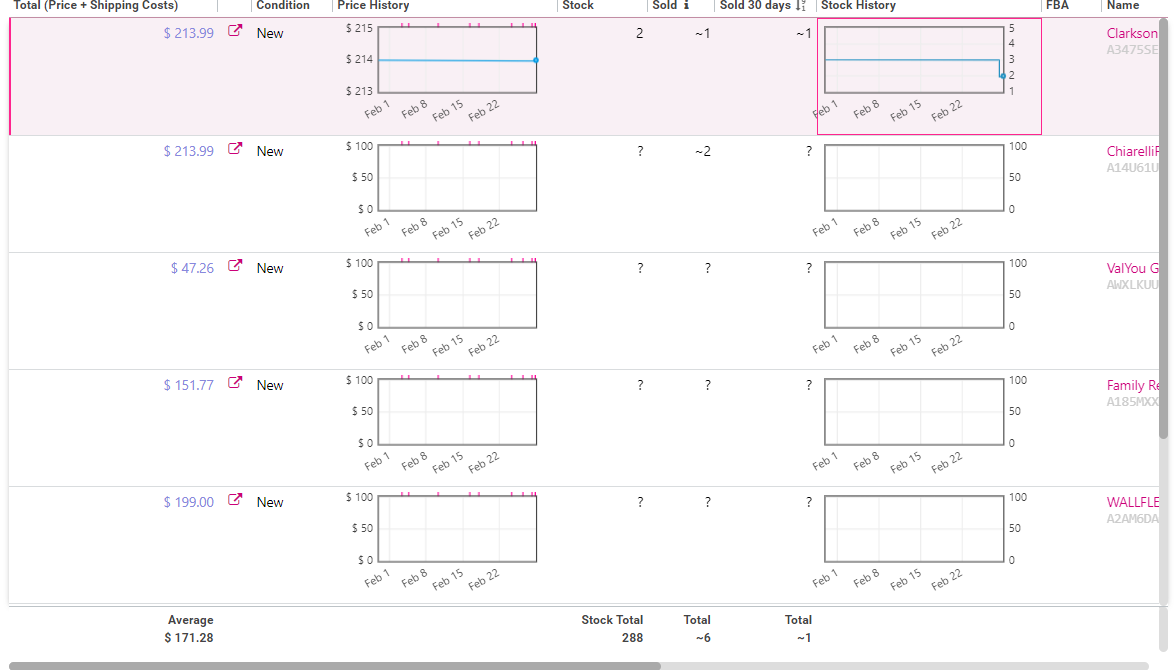Click seller ID AWXLKUU under ValYou
This screenshot has height=670, width=1174.
pyautogui.click(x=1132, y=284)
